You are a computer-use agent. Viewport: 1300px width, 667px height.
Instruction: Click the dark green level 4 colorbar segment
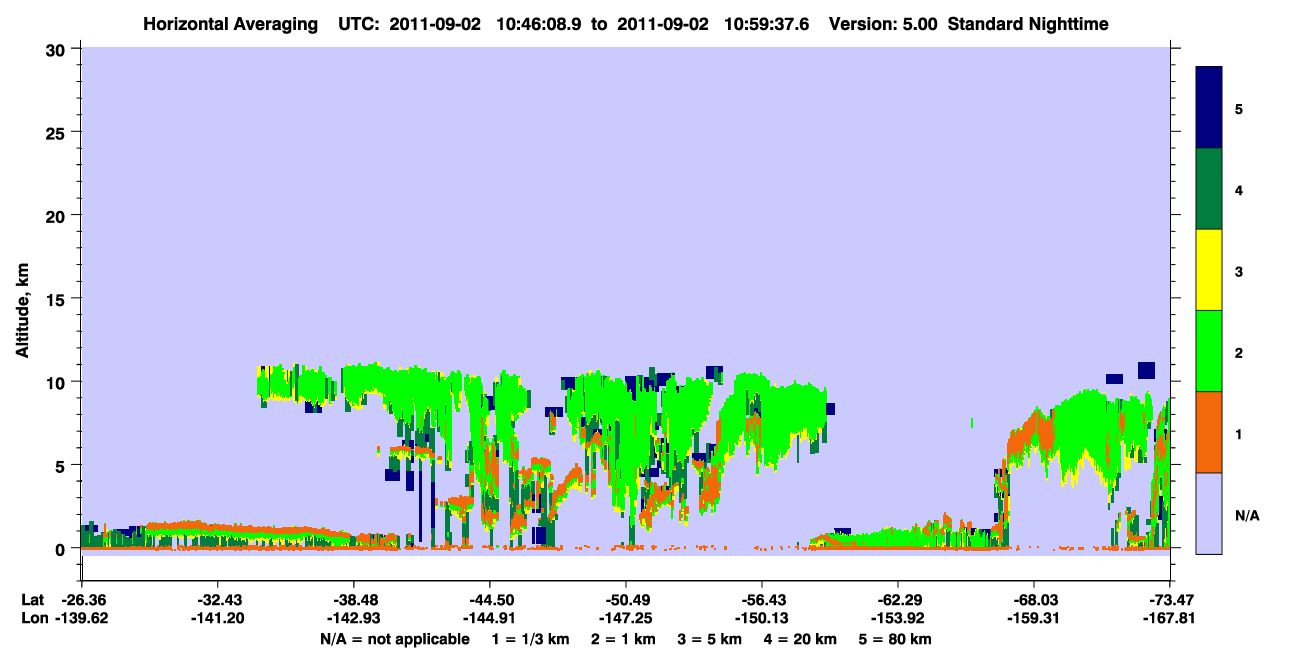[x=1209, y=189]
